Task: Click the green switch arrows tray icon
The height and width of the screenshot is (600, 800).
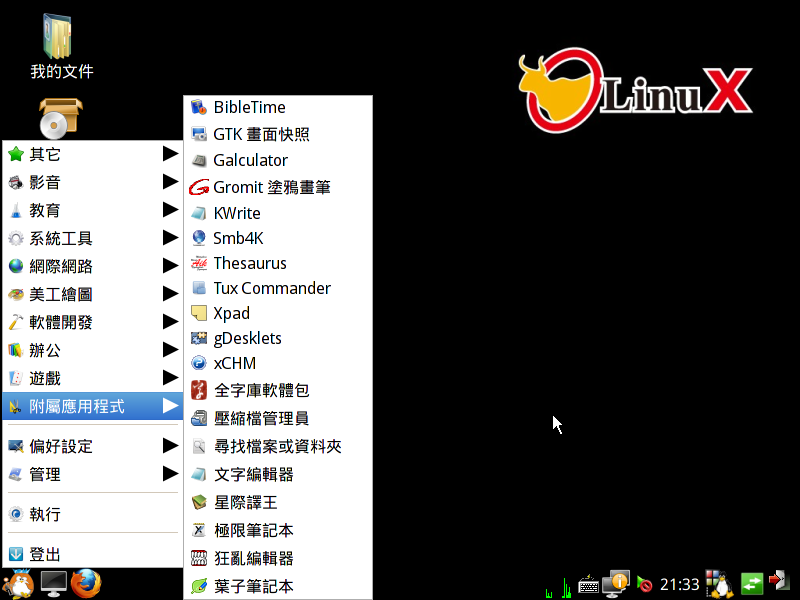Action: coord(751,583)
